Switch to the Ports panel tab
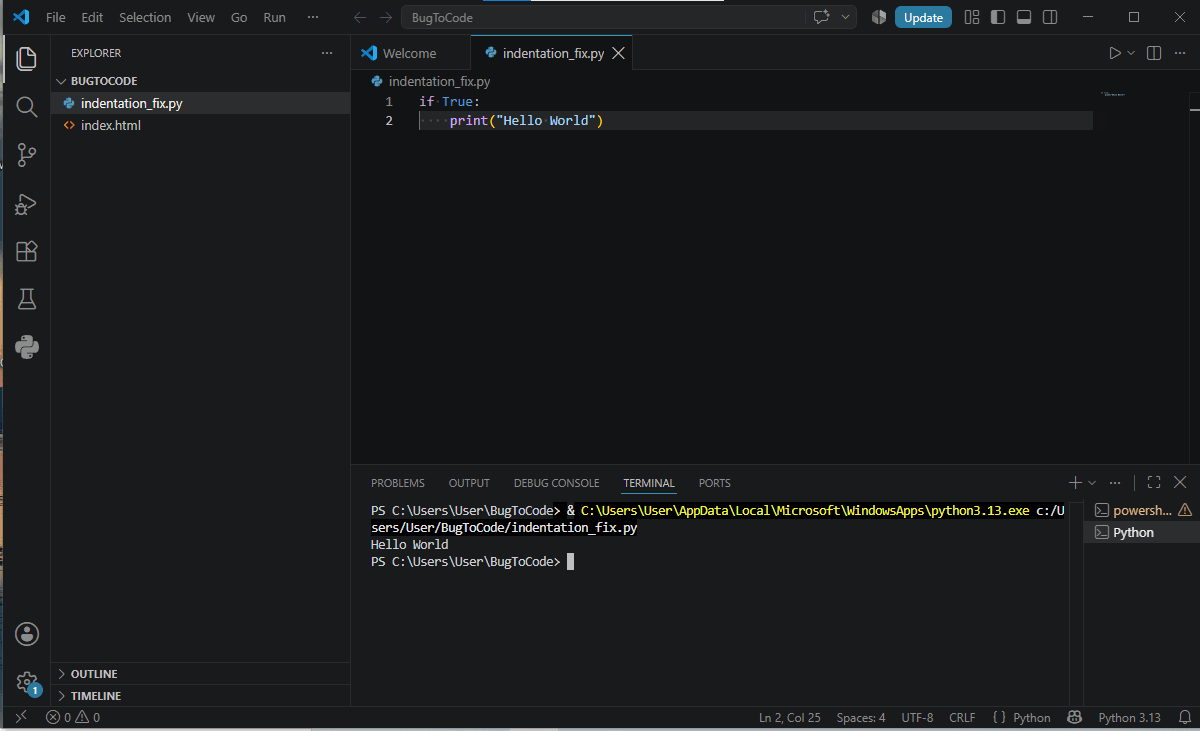The height and width of the screenshot is (731, 1200). click(x=715, y=483)
